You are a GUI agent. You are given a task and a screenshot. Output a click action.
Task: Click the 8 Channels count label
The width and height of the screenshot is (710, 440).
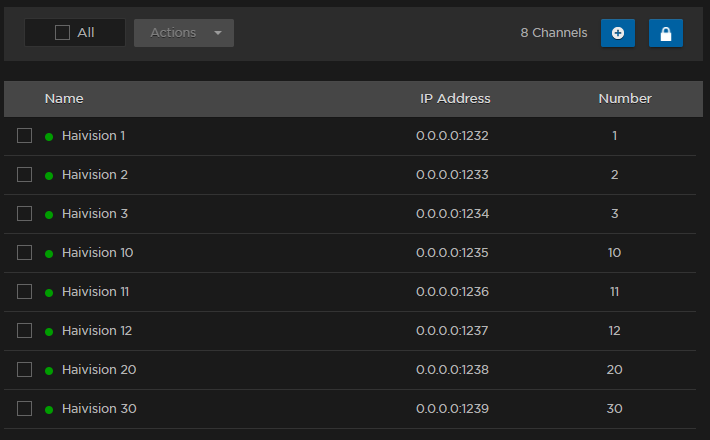tap(554, 33)
